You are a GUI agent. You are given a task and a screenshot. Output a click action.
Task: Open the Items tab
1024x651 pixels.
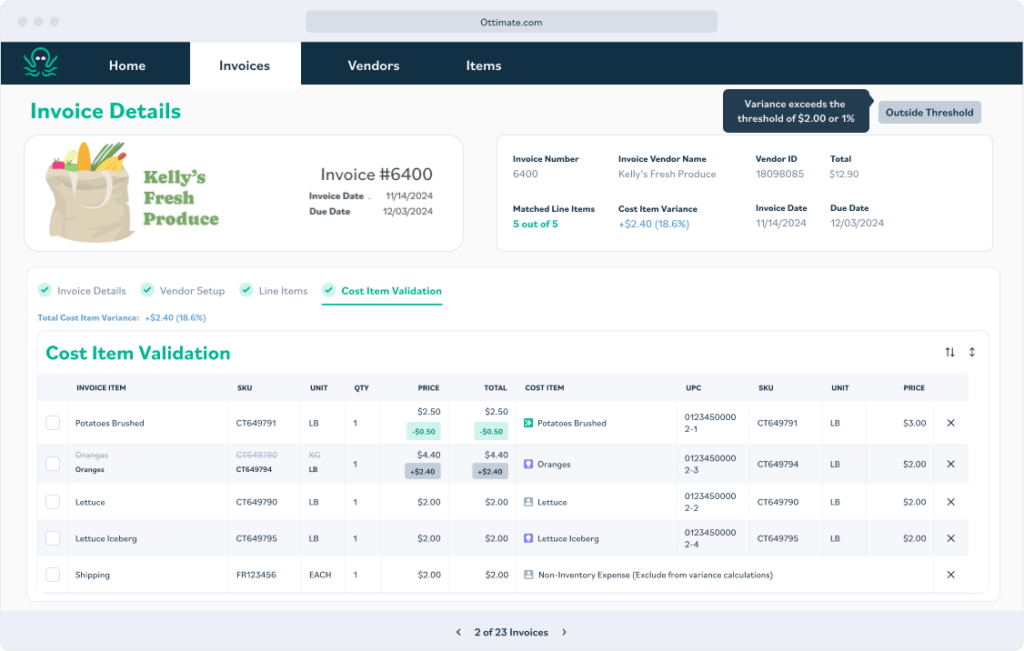point(483,65)
